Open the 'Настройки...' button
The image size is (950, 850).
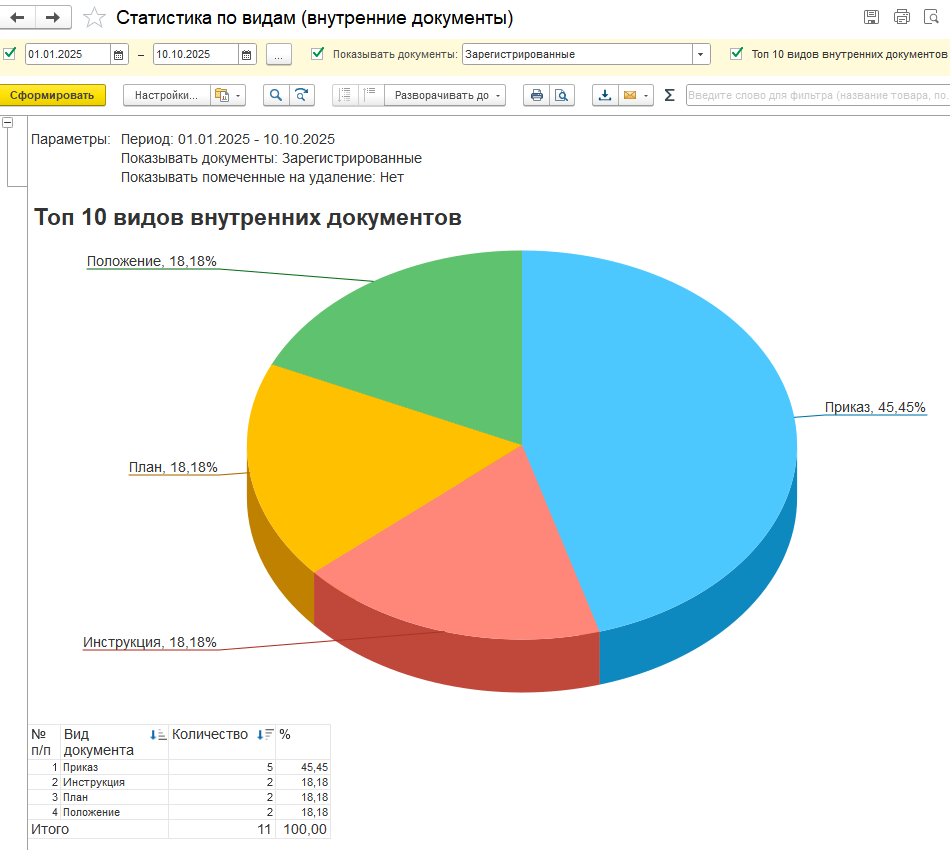(x=166, y=96)
